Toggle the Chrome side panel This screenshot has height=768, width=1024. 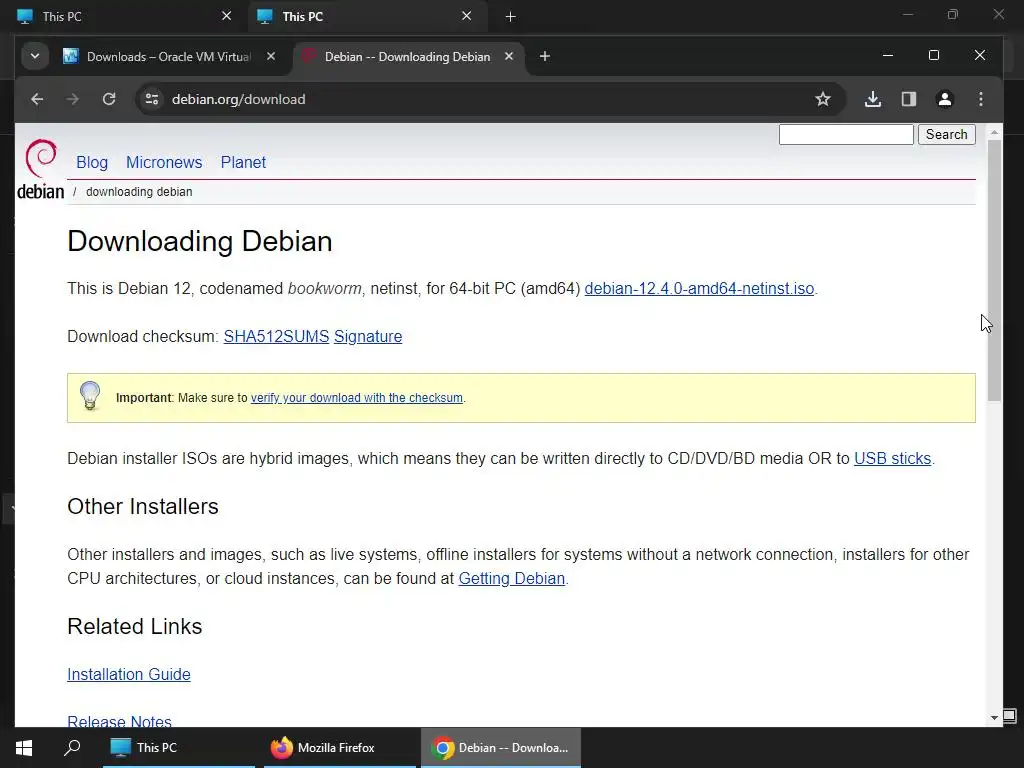click(908, 99)
